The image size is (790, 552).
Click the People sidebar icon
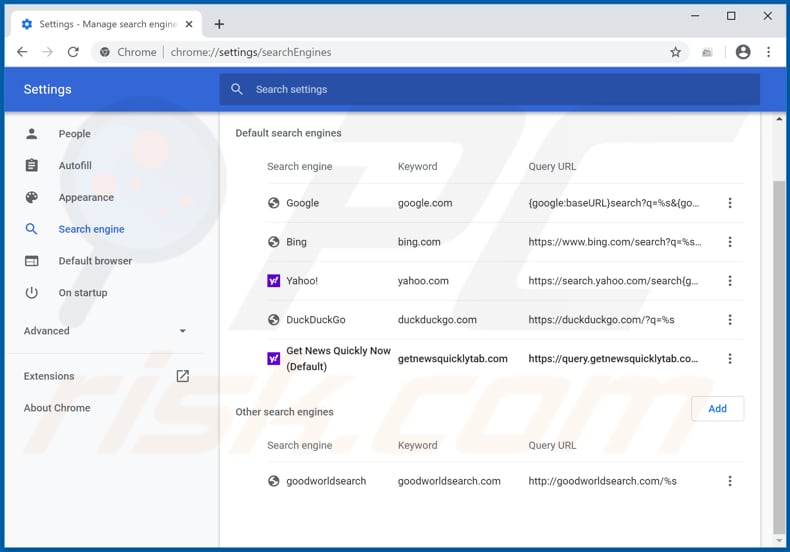click(x=32, y=133)
